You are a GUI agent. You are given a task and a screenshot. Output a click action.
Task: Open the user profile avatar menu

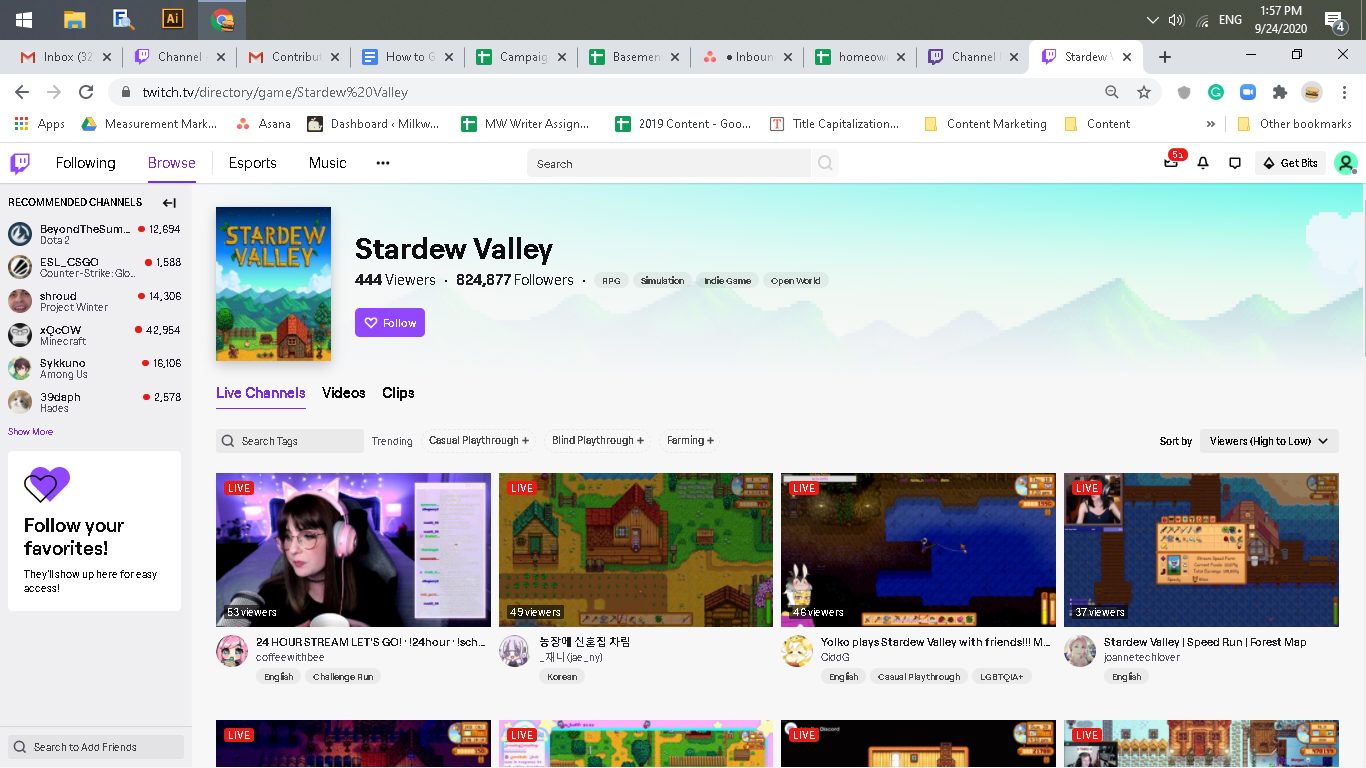click(x=1346, y=163)
